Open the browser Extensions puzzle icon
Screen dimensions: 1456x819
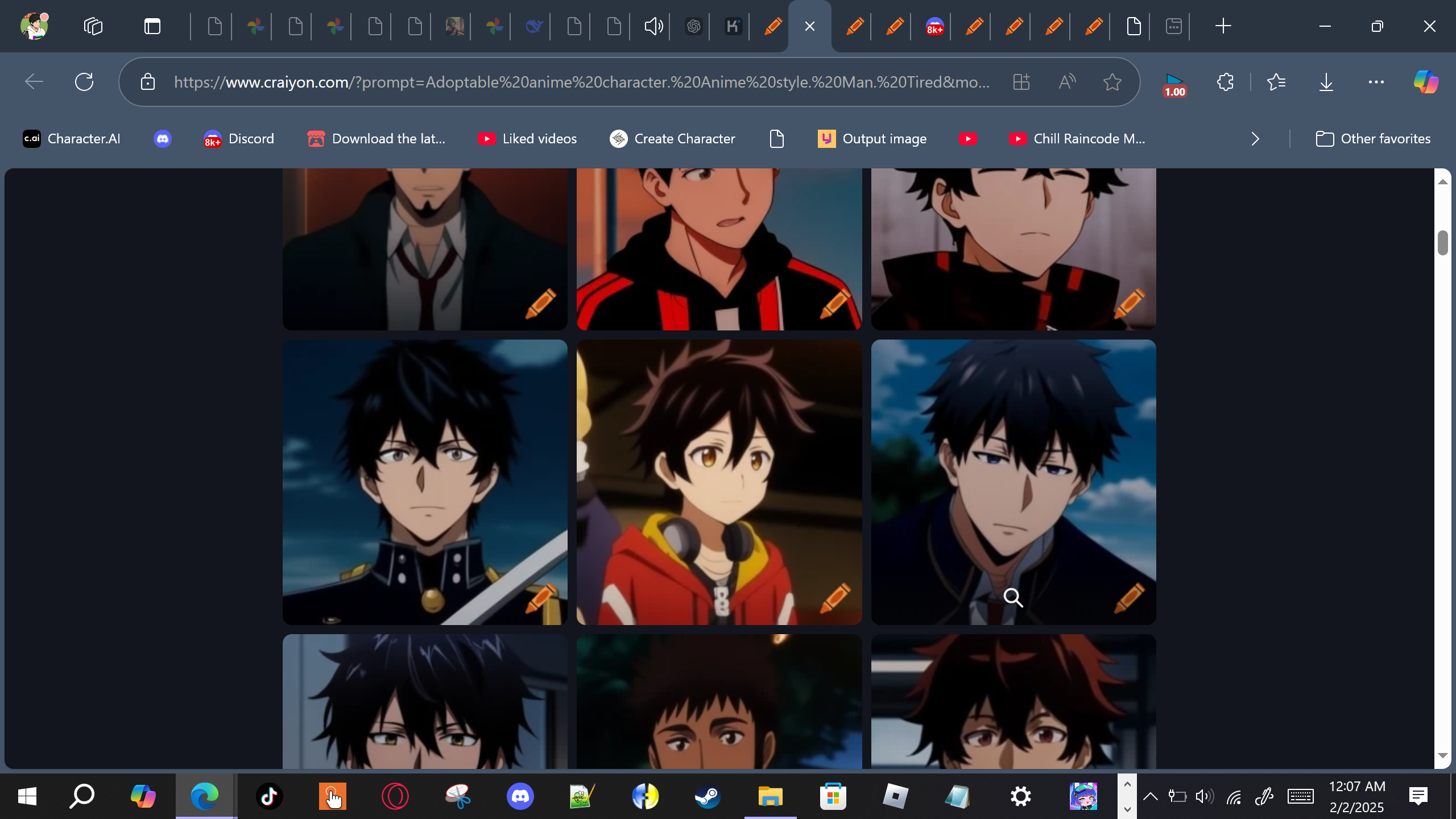tap(1225, 82)
